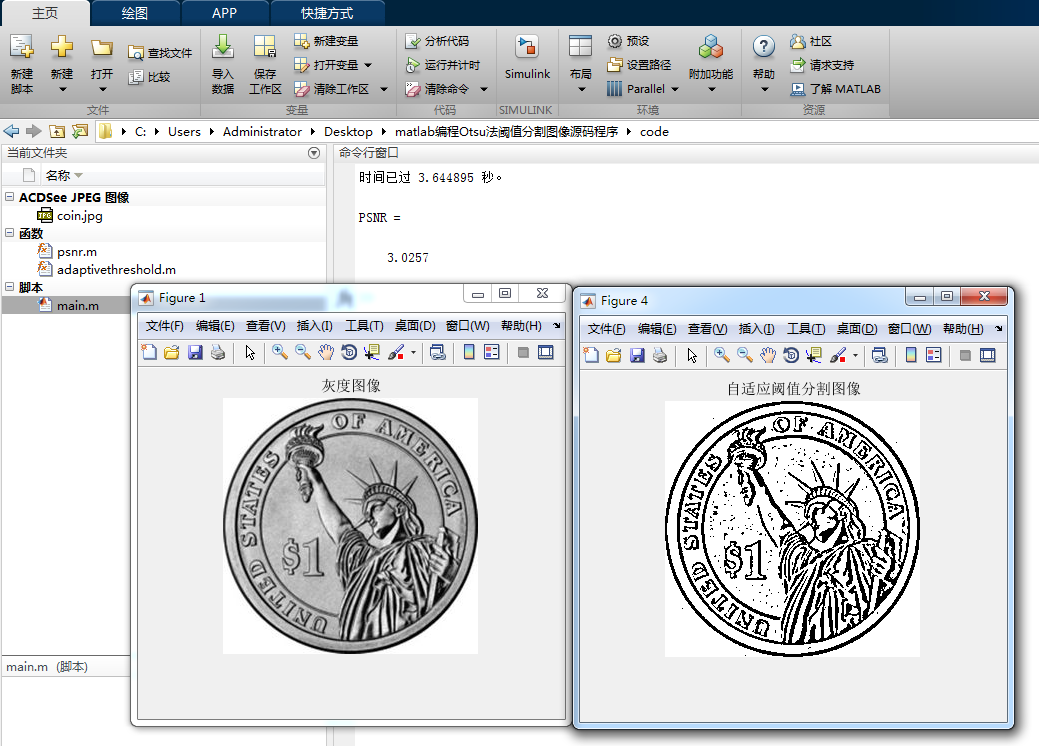Image resolution: width=1039 pixels, height=746 pixels.
Task: Click the 保存工作区 (Save Workspace) icon
Action: click(x=265, y=64)
